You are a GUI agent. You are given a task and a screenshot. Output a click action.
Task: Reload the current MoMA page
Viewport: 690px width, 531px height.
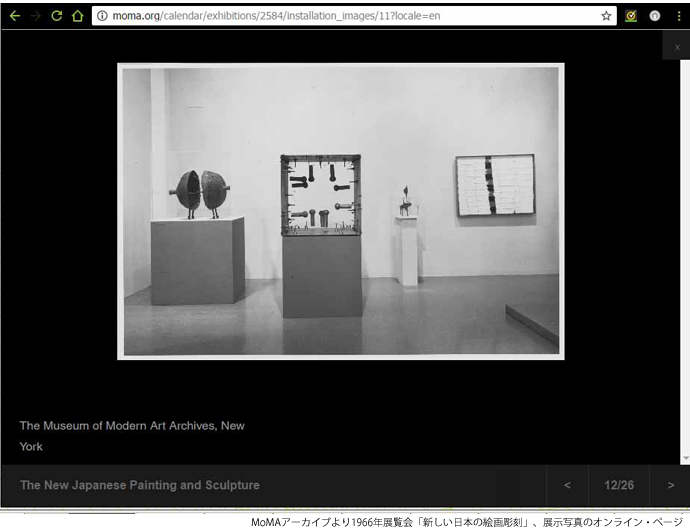pyautogui.click(x=56, y=16)
